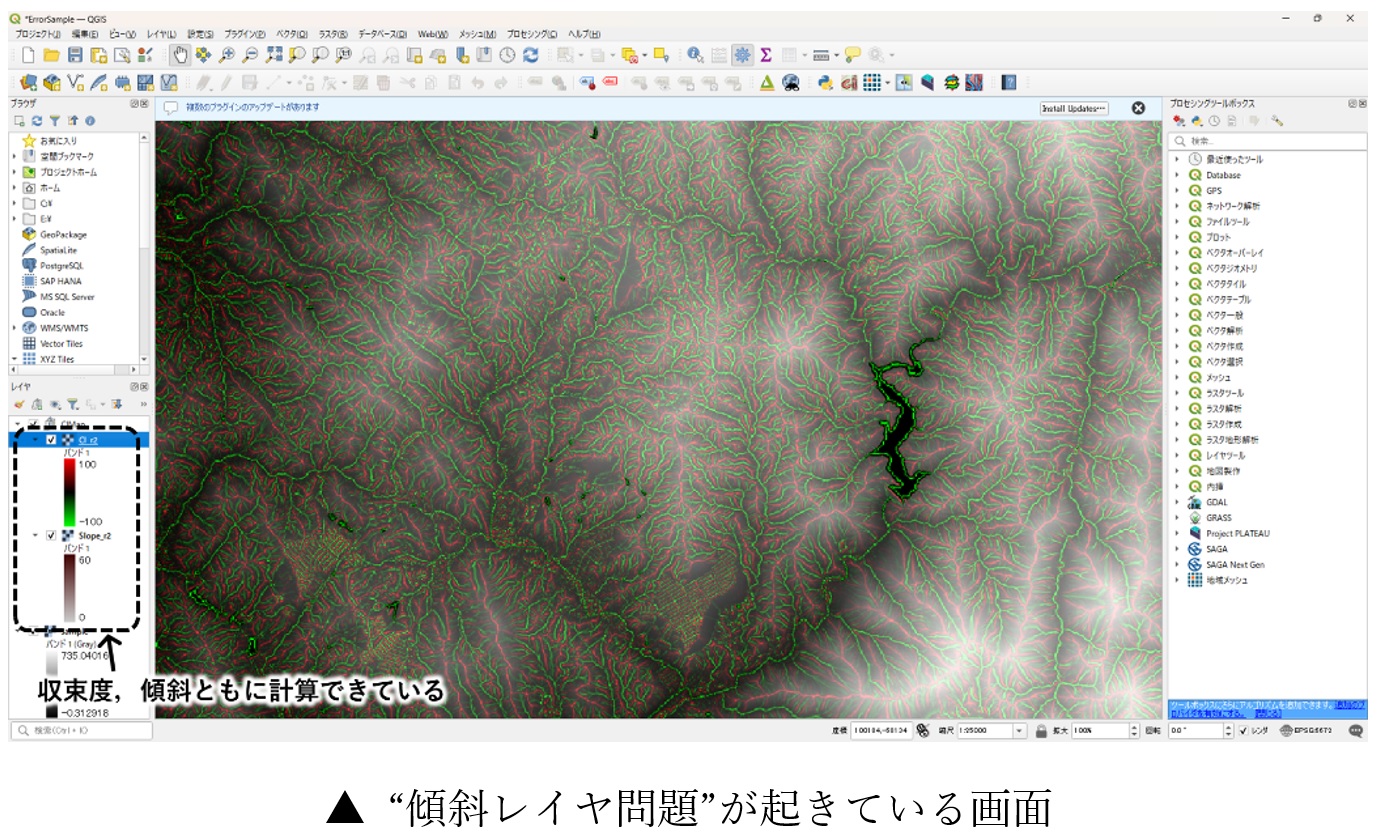
Task: Expand the SAGA Next Gen toolbox group
Action: pos(1178,564)
